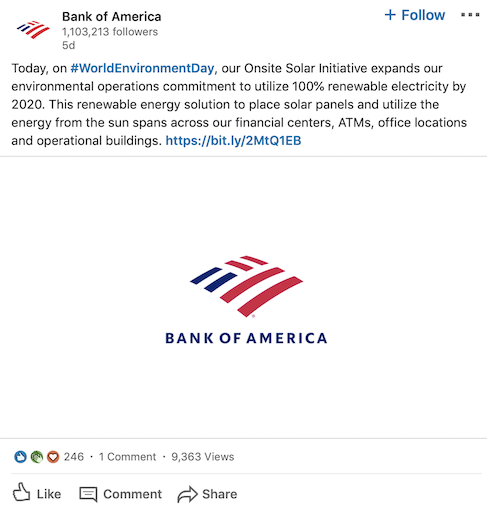Viewport: 487px width, 508px height.
Task: Click the speech bubble Comment icon
Action: tap(88, 494)
